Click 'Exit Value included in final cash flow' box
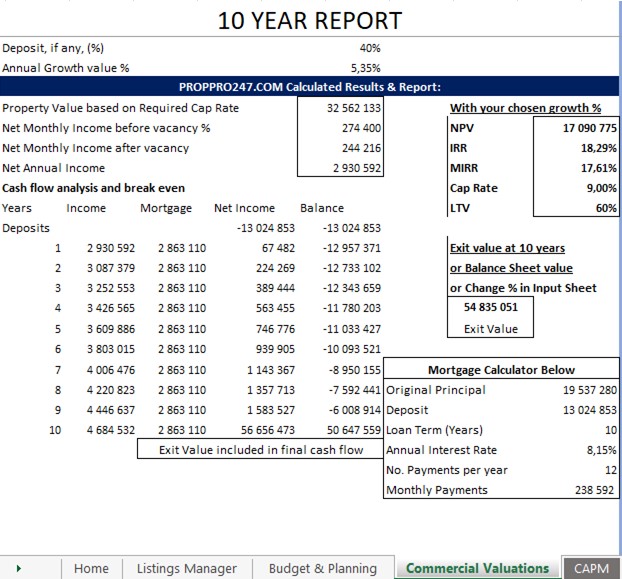Image resolution: width=622 pixels, height=579 pixels. 260,450
